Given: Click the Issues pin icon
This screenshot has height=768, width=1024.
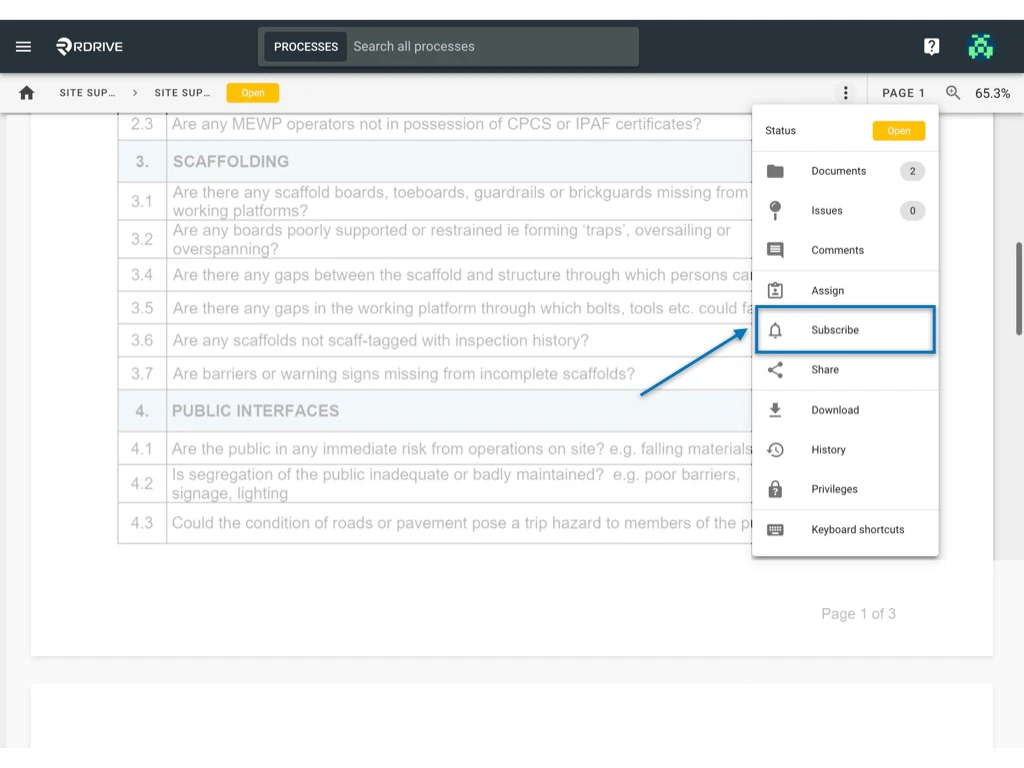Looking at the screenshot, I should 776,210.
